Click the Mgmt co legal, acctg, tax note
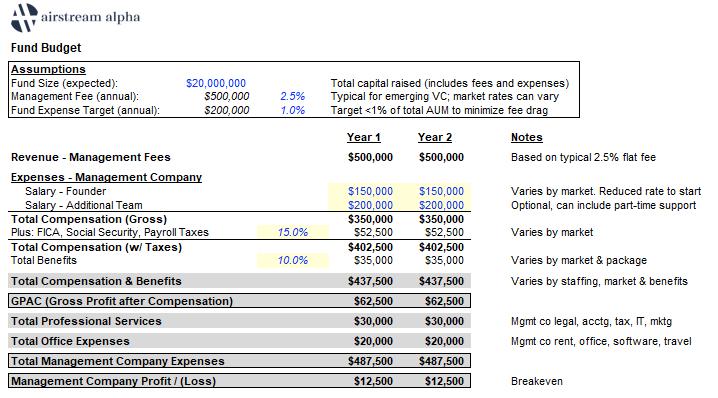Image resolution: width=718 pixels, height=398 pixels. pyautogui.click(x=591, y=322)
